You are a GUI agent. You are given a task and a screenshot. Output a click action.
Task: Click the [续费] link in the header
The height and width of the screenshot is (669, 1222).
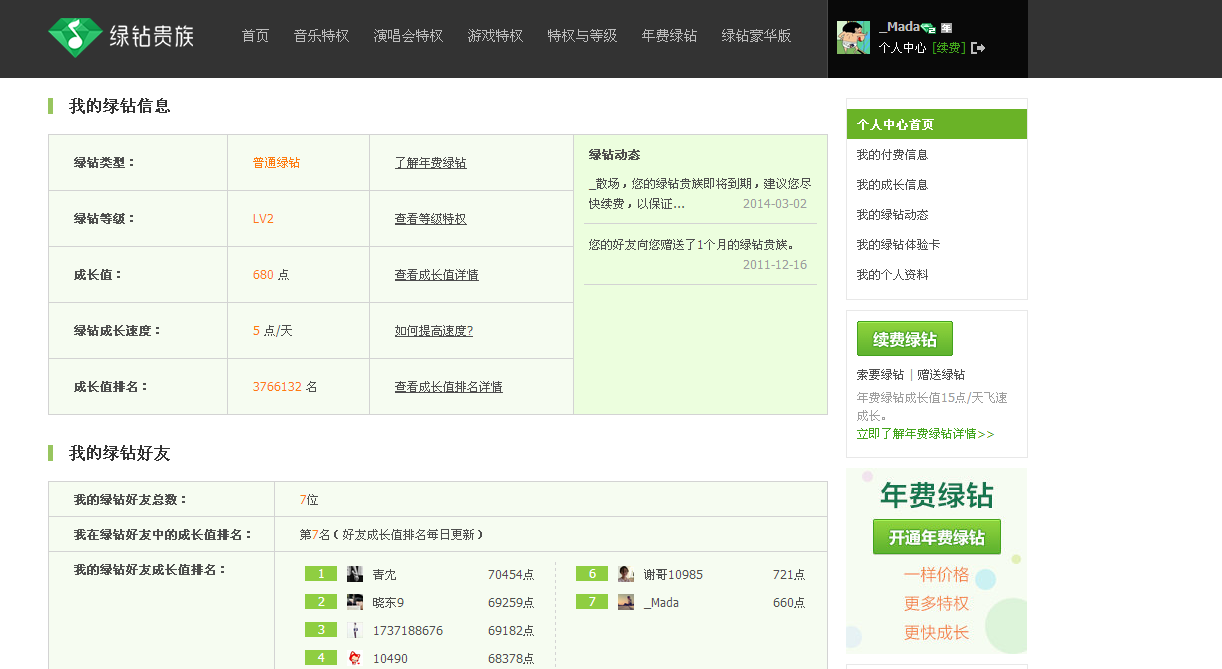click(949, 47)
